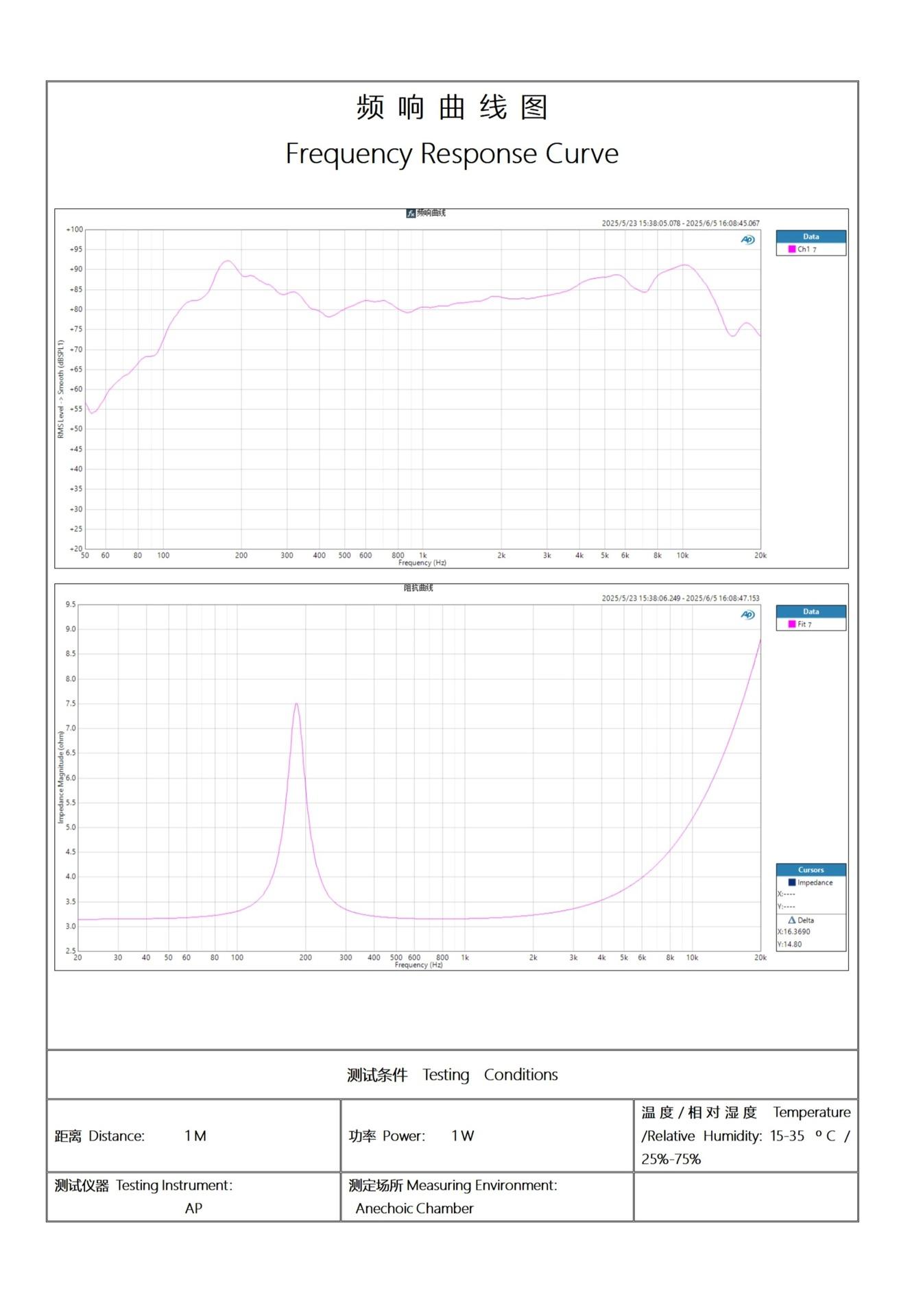Click the impedance resonance peak near 7.5 ohm

click(296, 704)
